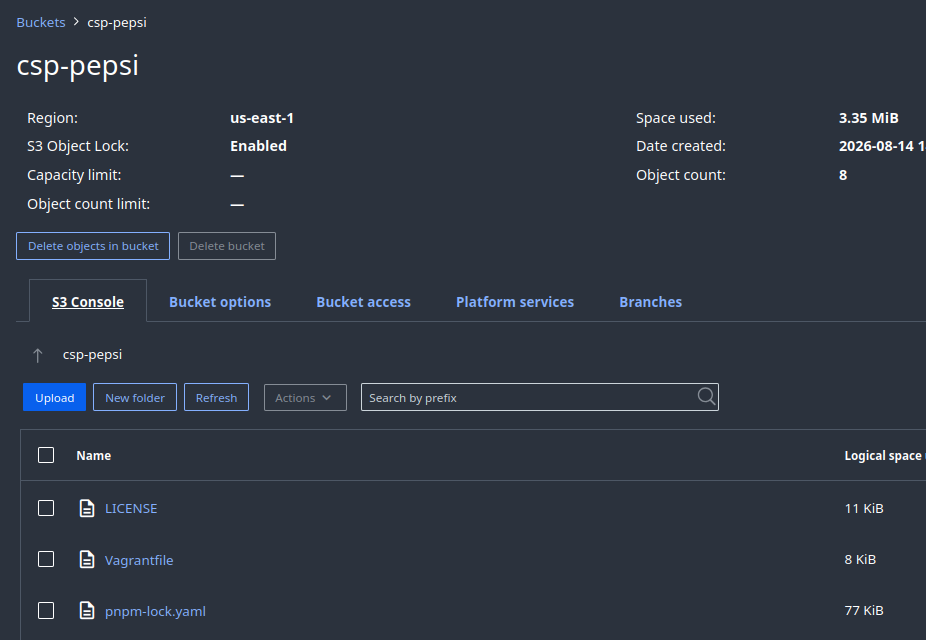Select the us-east-1 region value

(262, 118)
